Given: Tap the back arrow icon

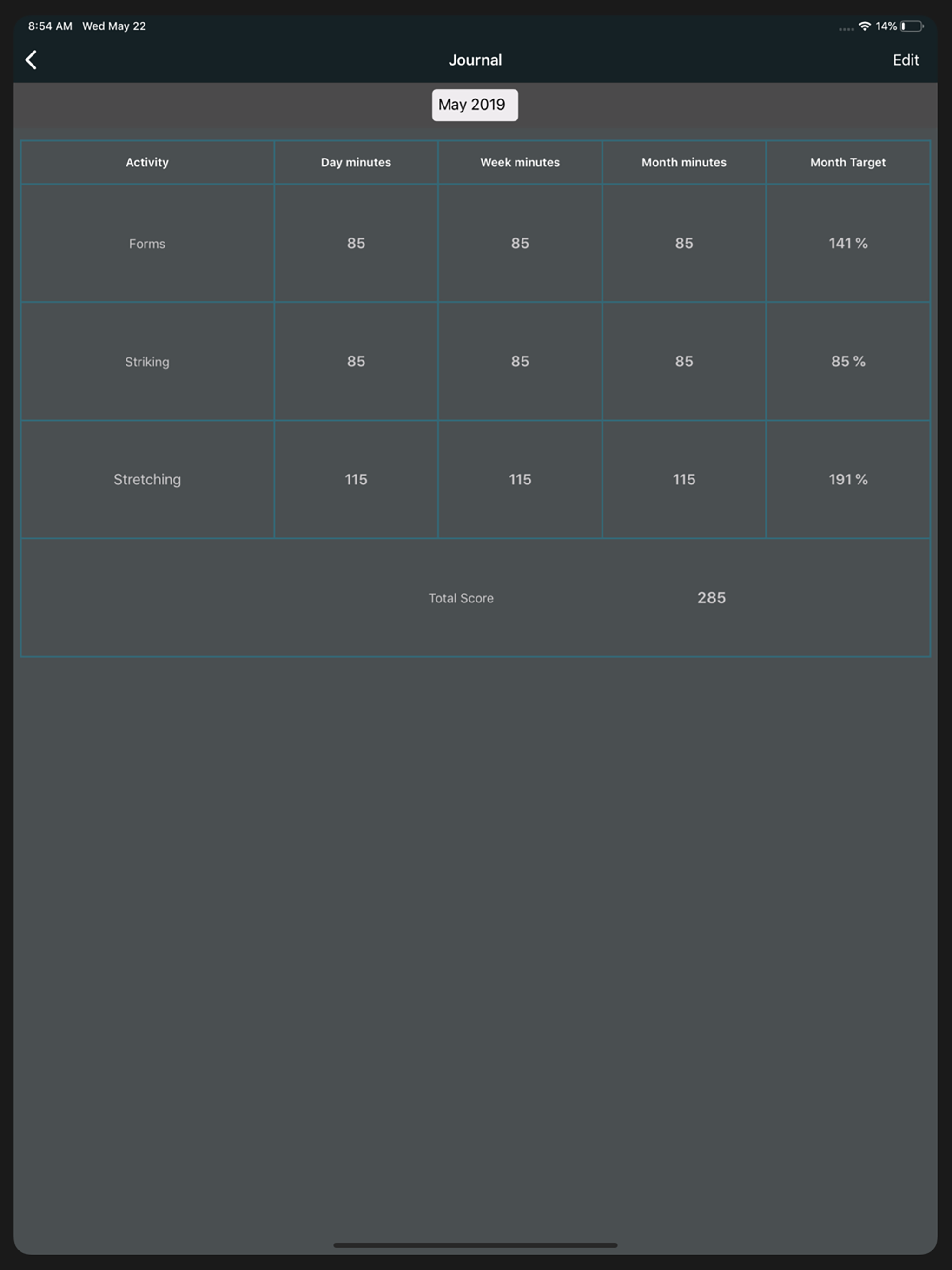Looking at the screenshot, I should [31, 60].
